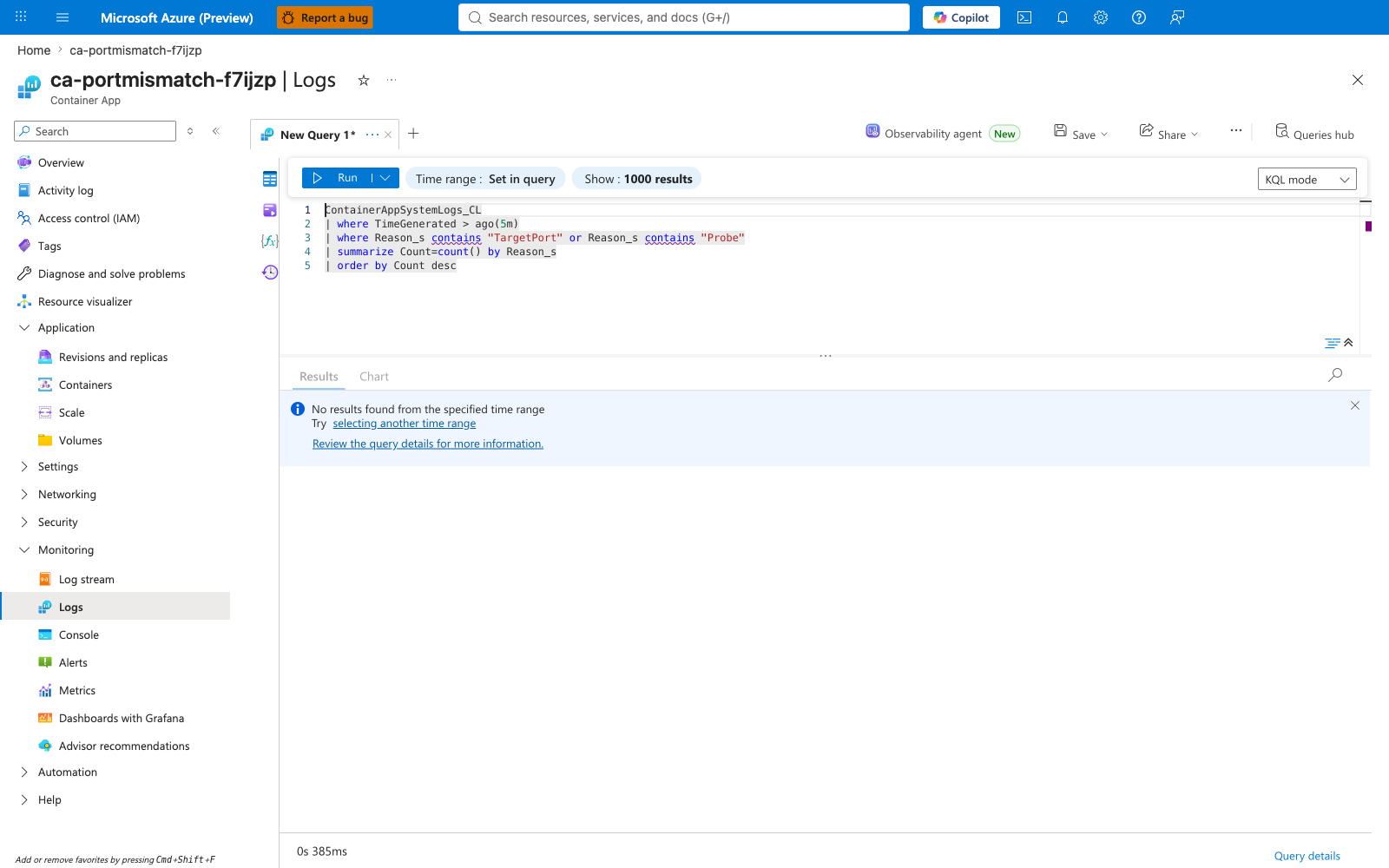Screen dimensions: 1389x868
Task: Open portal settings gear
Action: 1101,17
